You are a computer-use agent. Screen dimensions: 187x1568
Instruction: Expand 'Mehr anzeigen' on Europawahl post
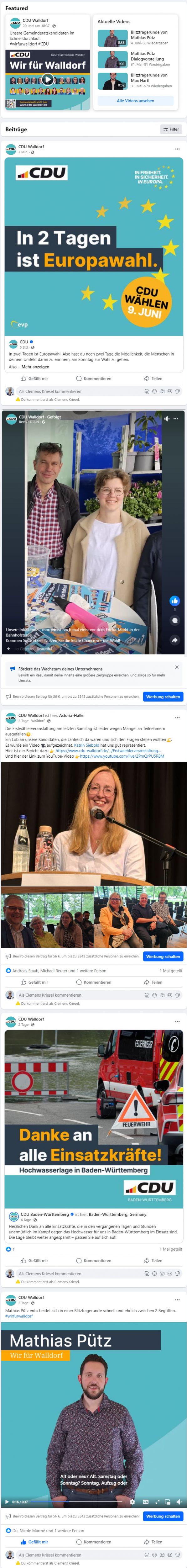(x=35, y=367)
